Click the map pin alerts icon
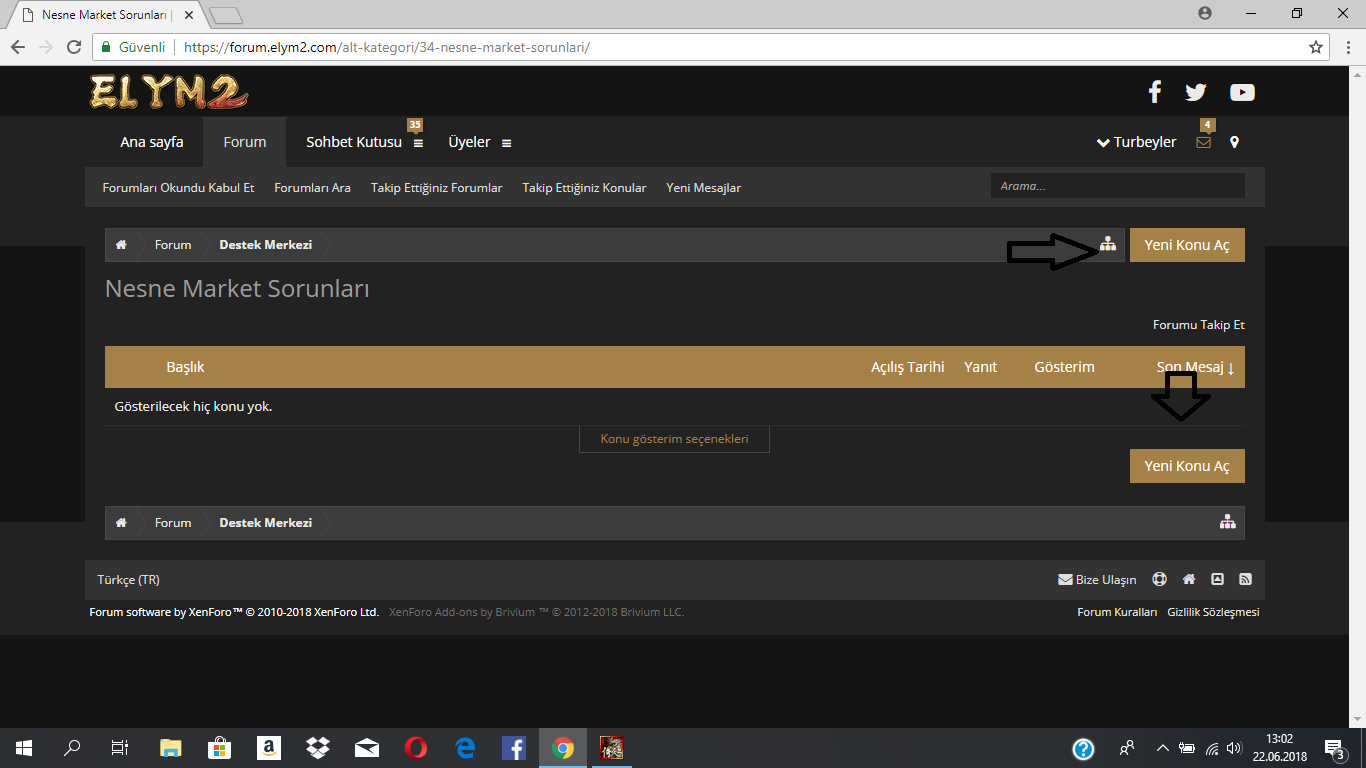The width and height of the screenshot is (1366, 768). coord(1234,142)
